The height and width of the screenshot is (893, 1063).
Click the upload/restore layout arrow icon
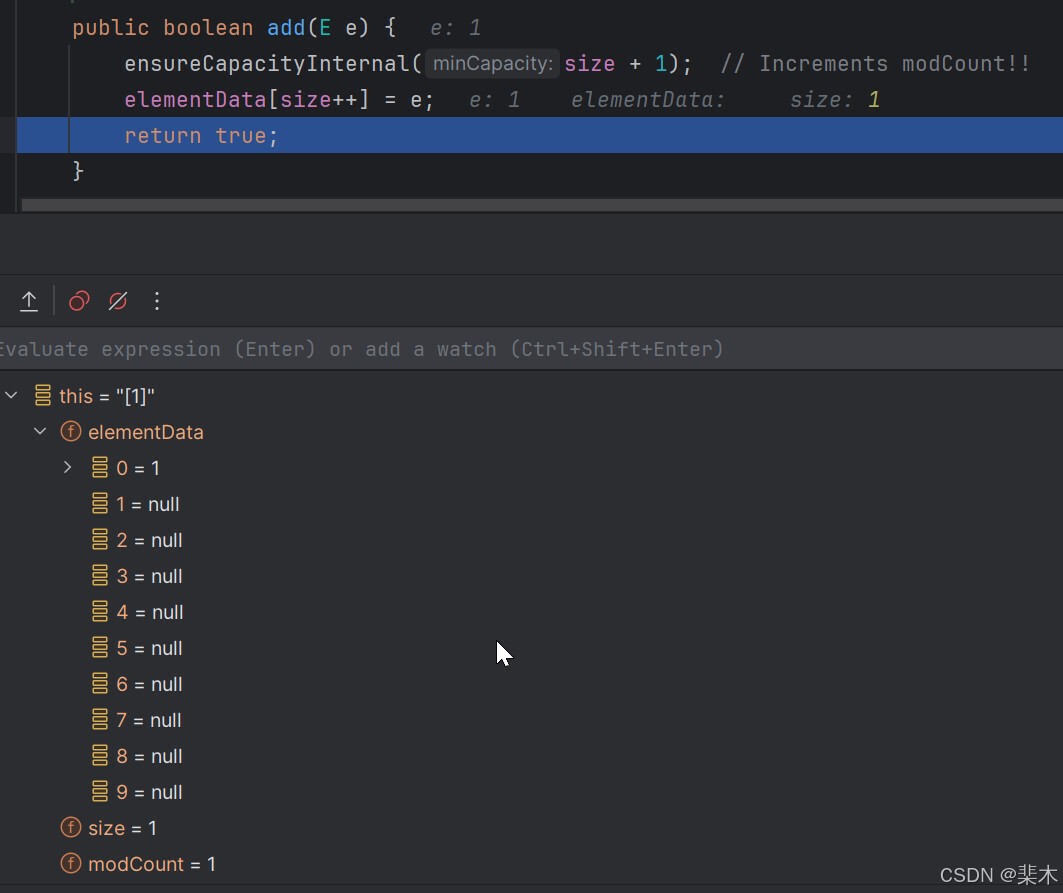29,301
